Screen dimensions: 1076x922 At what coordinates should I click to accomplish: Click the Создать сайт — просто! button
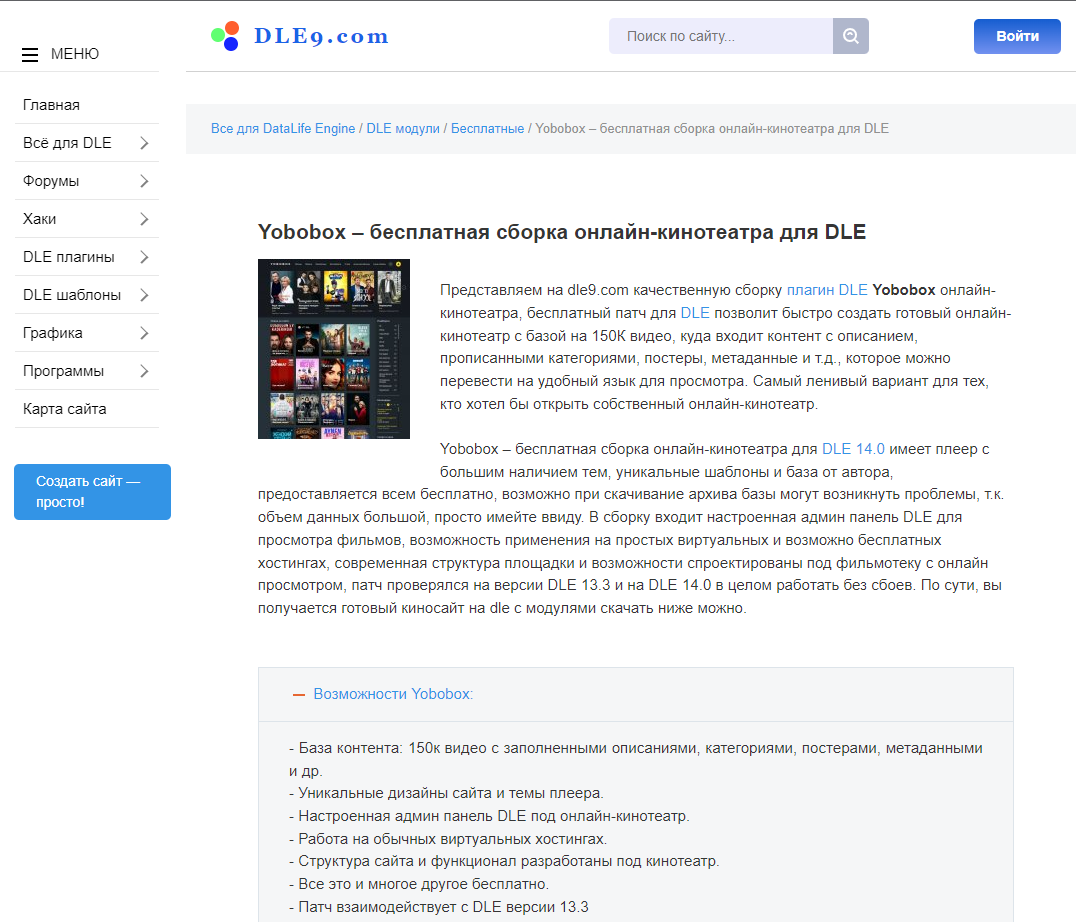coord(93,492)
